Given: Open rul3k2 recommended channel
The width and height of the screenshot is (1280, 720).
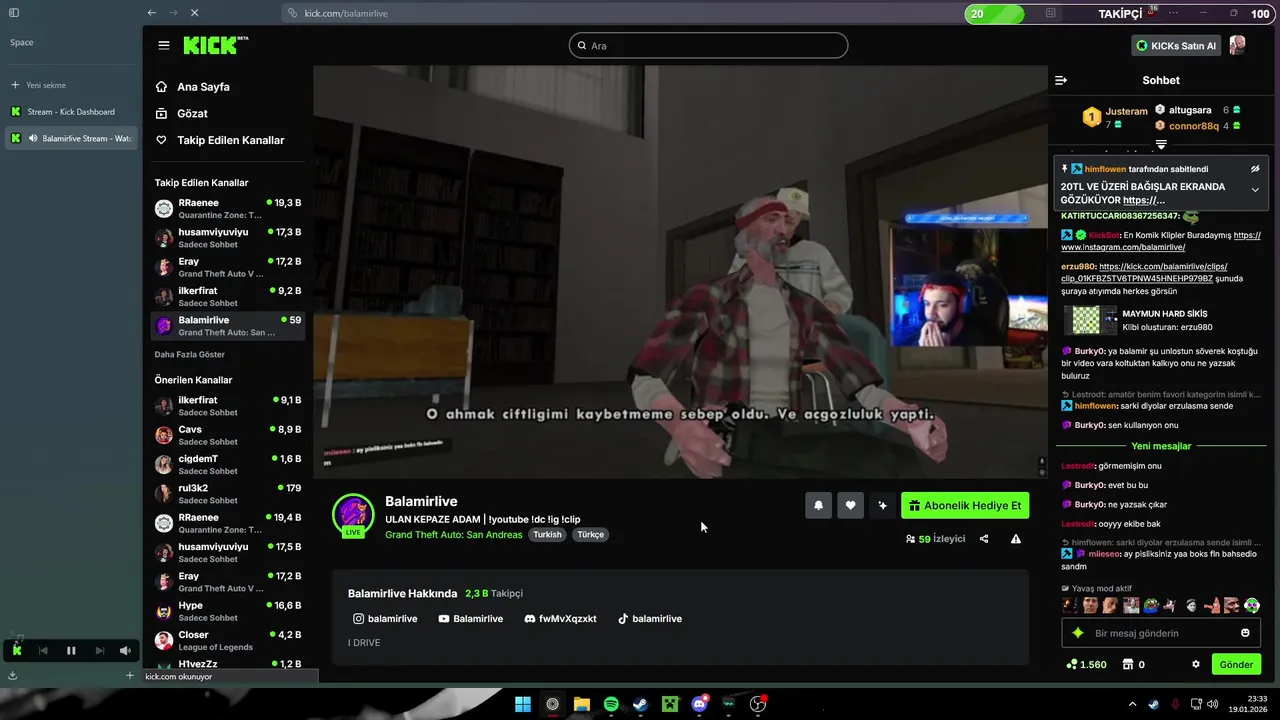Looking at the screenshot, I should [x=228, y=493].
